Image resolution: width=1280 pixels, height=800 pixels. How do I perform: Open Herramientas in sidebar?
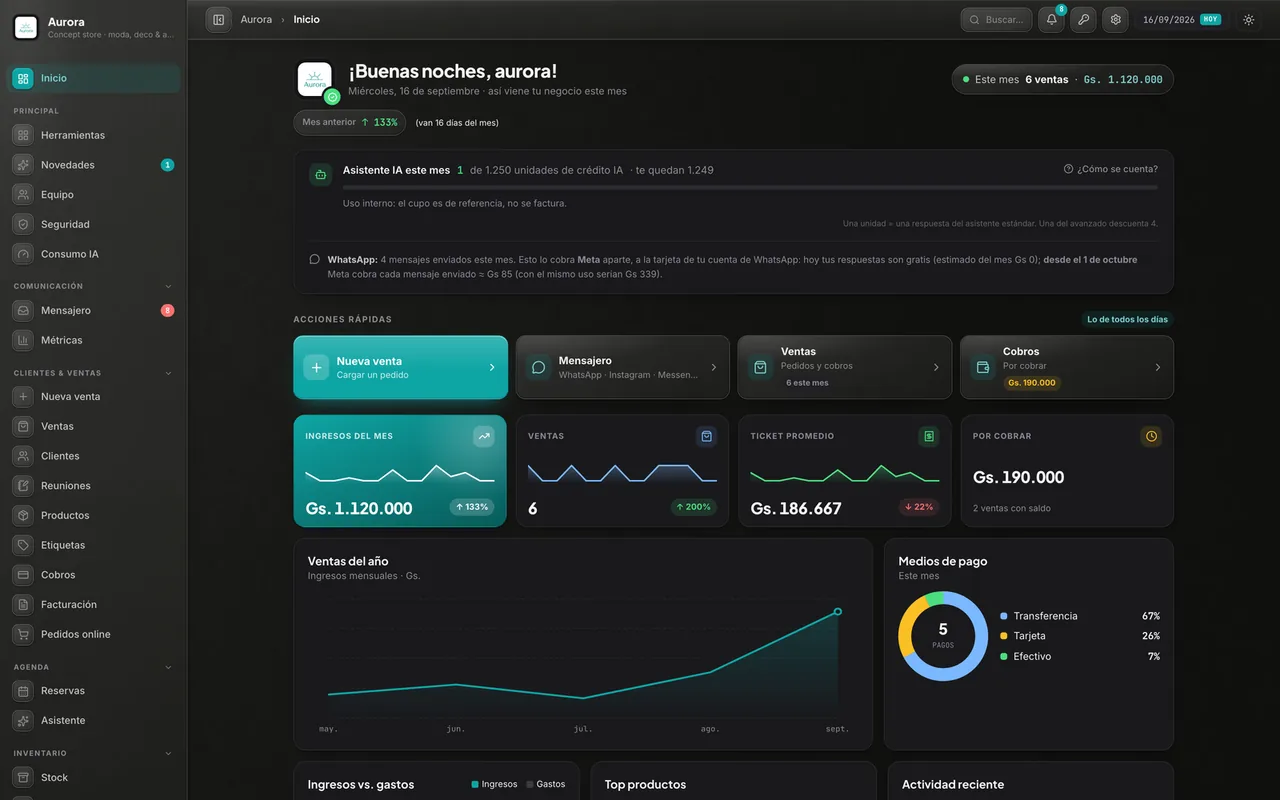pyautogui.click(x=94, y=135)
